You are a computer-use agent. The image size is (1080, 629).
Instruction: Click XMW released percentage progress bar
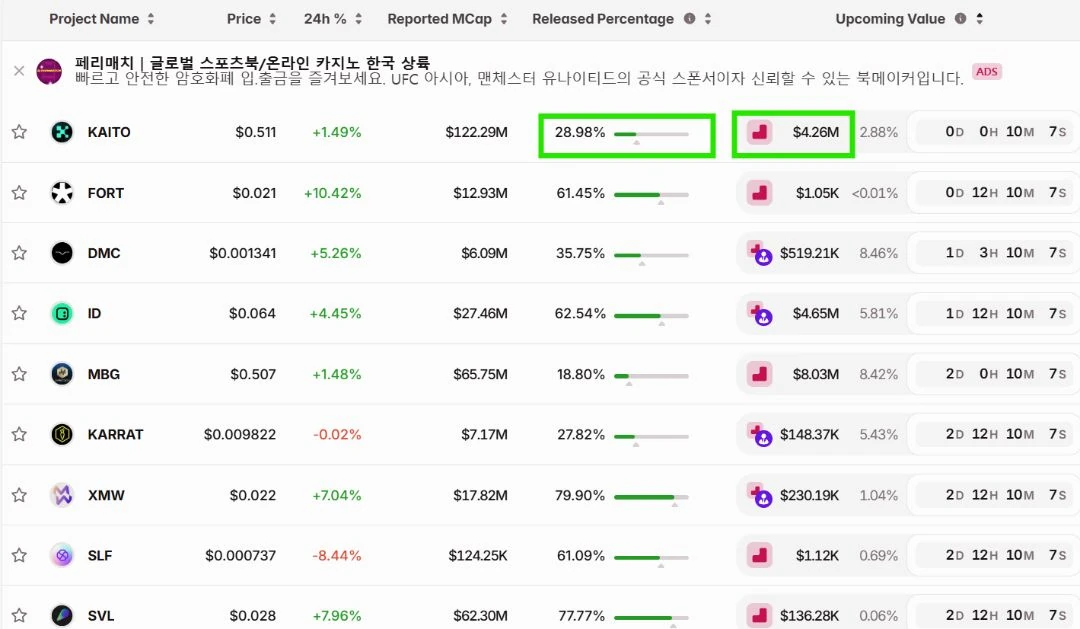pyautogui.click(x=651, y=497)
